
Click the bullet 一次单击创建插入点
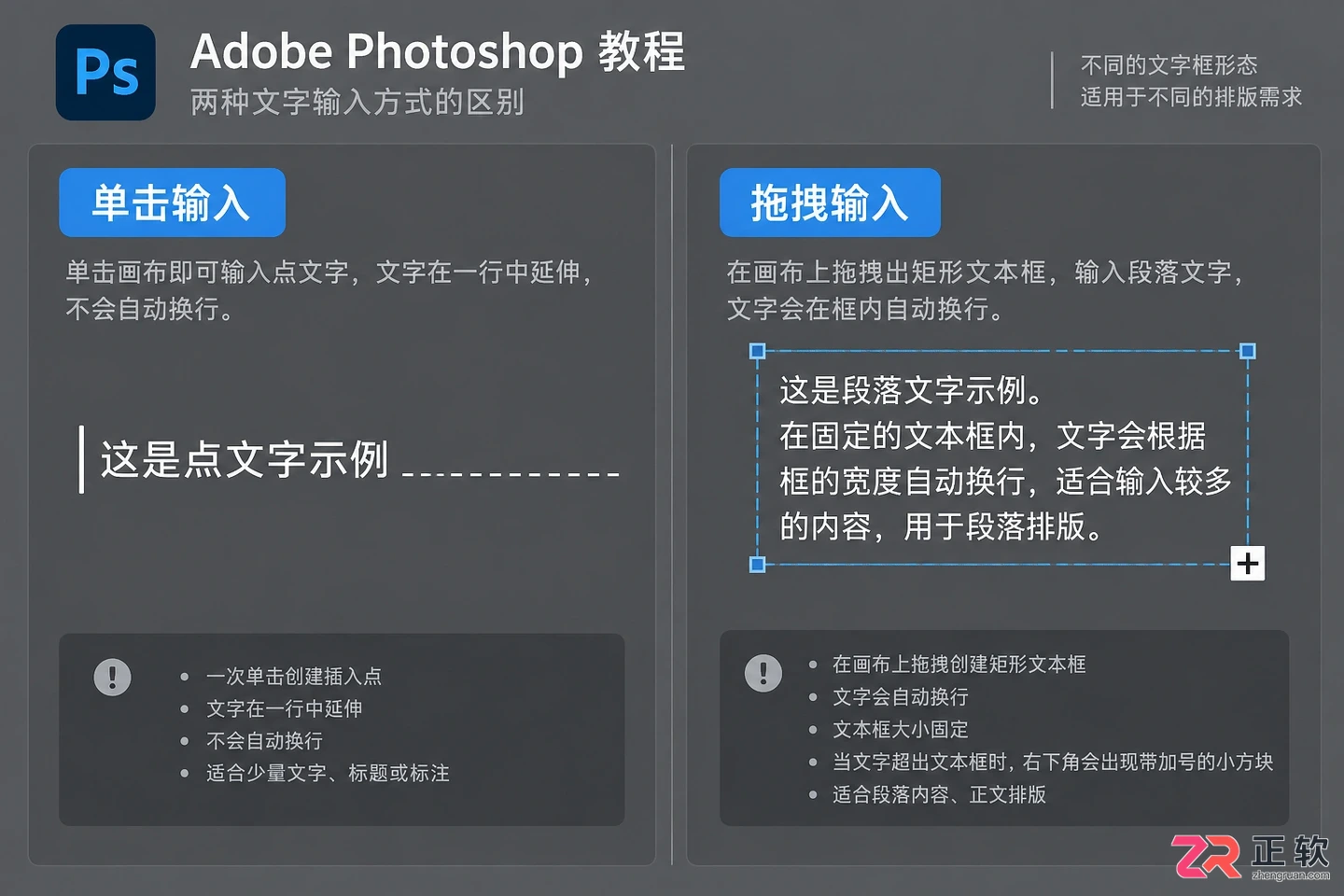294,677
